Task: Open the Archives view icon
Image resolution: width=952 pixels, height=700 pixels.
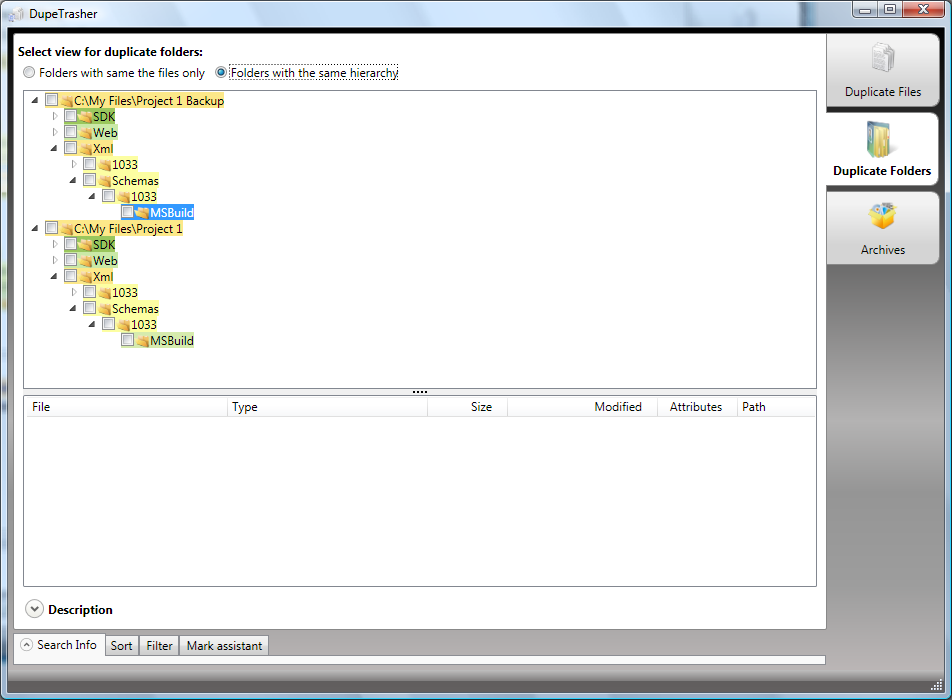Action: click(882, 216)
